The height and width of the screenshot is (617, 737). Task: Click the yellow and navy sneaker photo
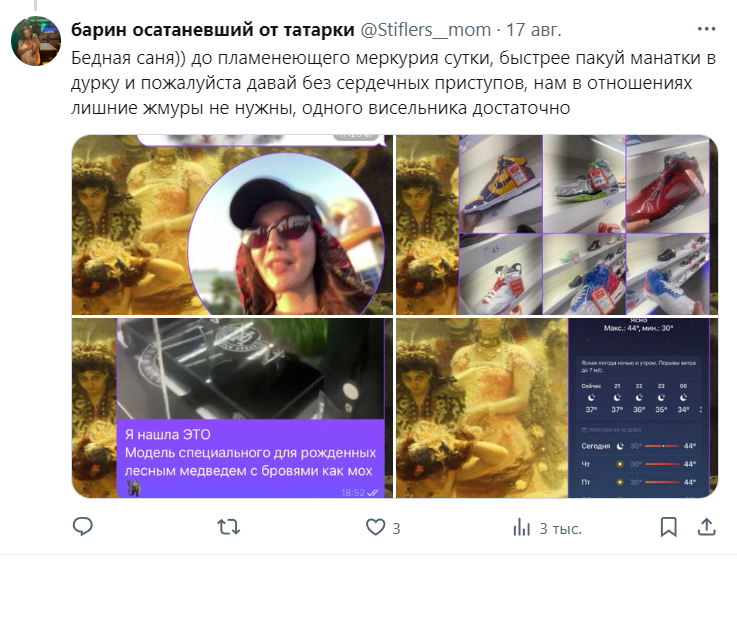(x=501, y=184)
